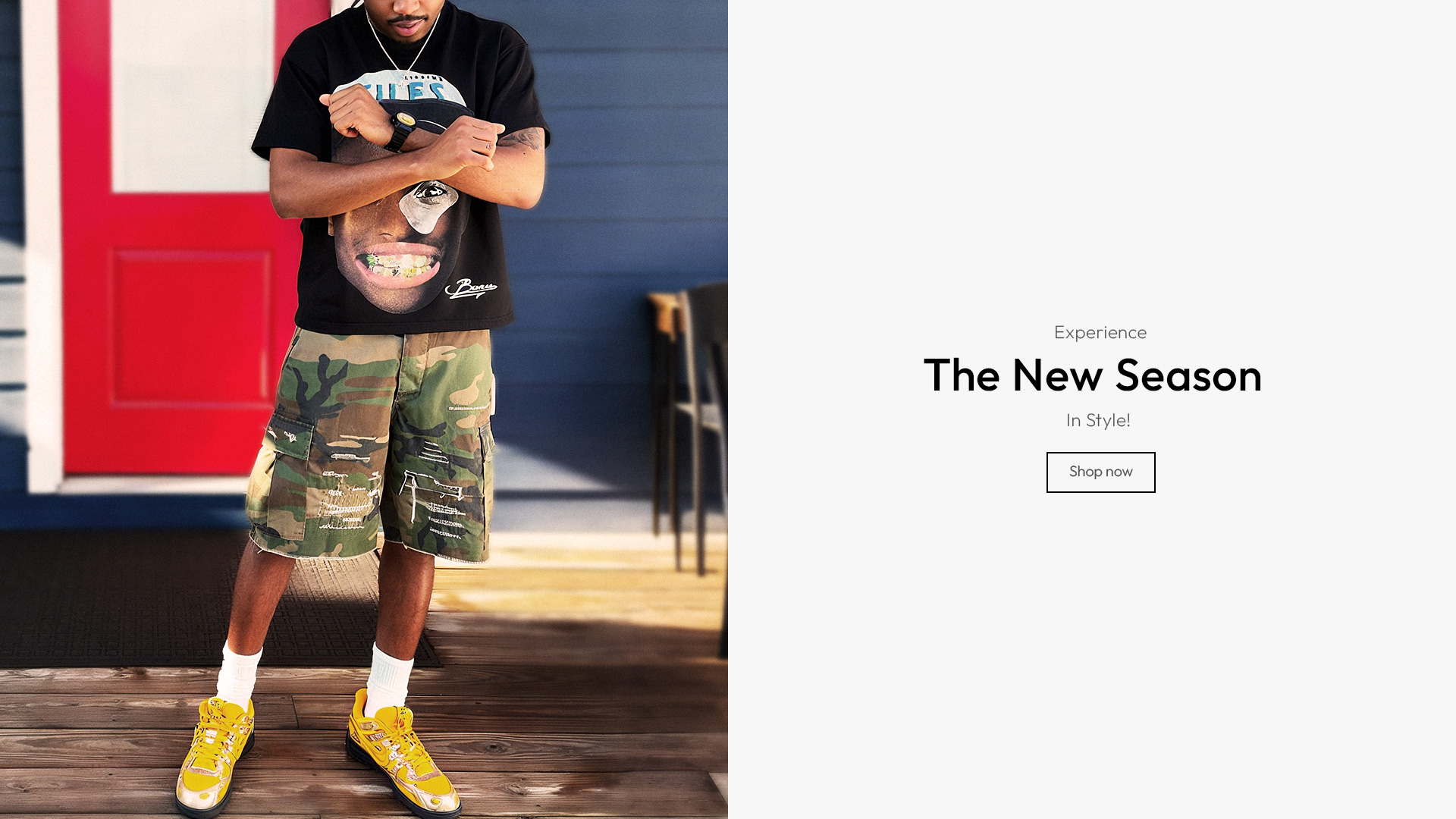Image resolution: width=1456 pixels, height=819 pixels.
Task: Click the Experience subtitle text
Action: click(x=1100, y=332)
